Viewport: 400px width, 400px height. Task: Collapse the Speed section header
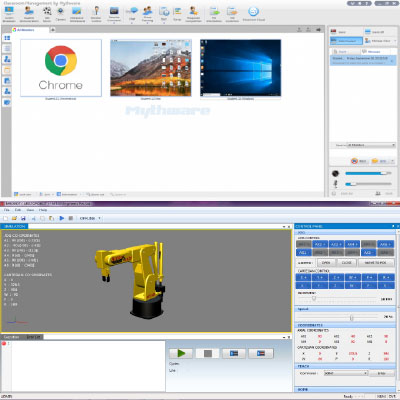coord(345,309)
